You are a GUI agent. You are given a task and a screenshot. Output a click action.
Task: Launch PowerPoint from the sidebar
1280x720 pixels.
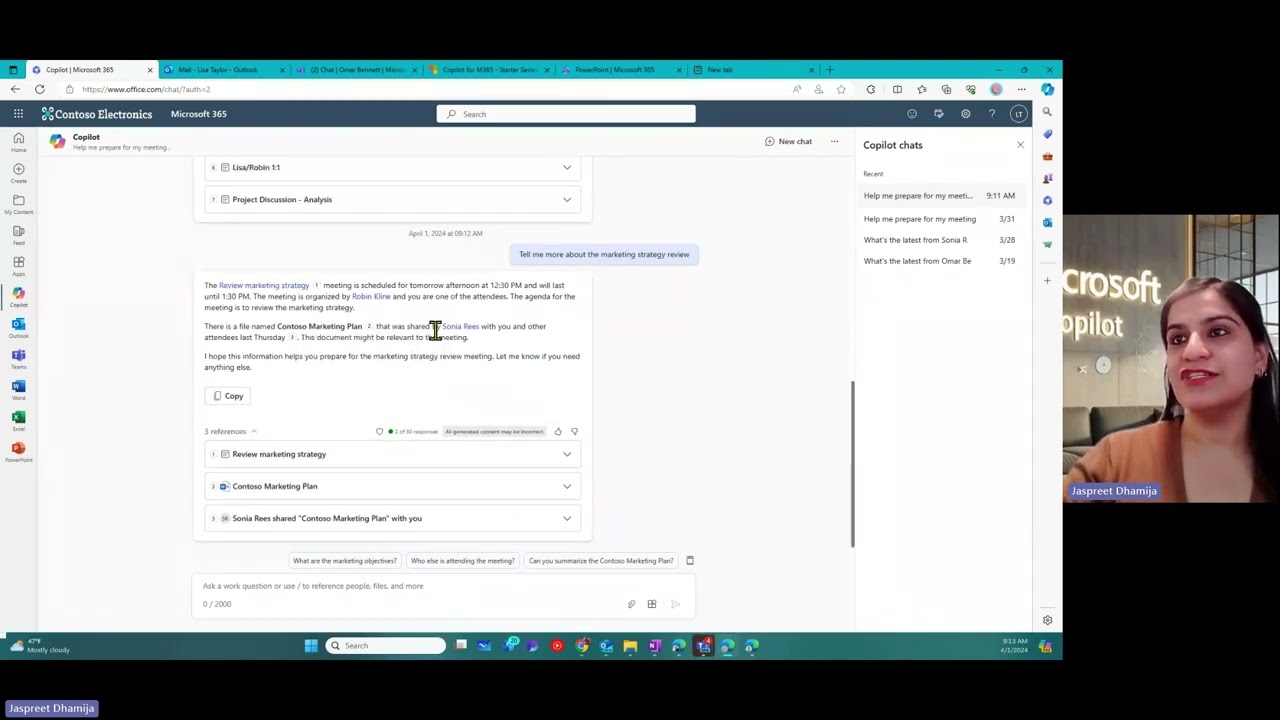tap(18, 452)
